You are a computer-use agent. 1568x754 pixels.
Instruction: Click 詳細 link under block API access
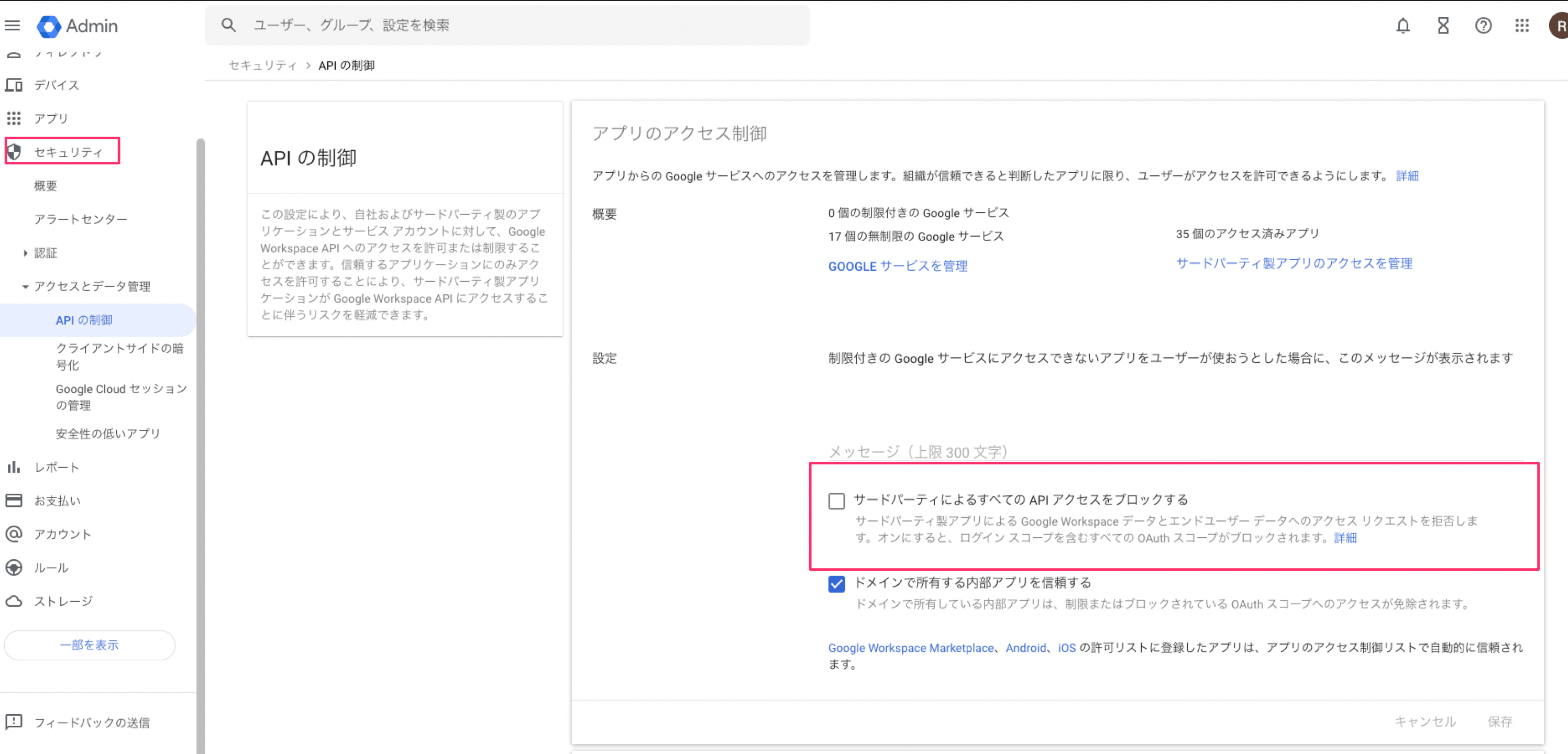pos(1345,538)
